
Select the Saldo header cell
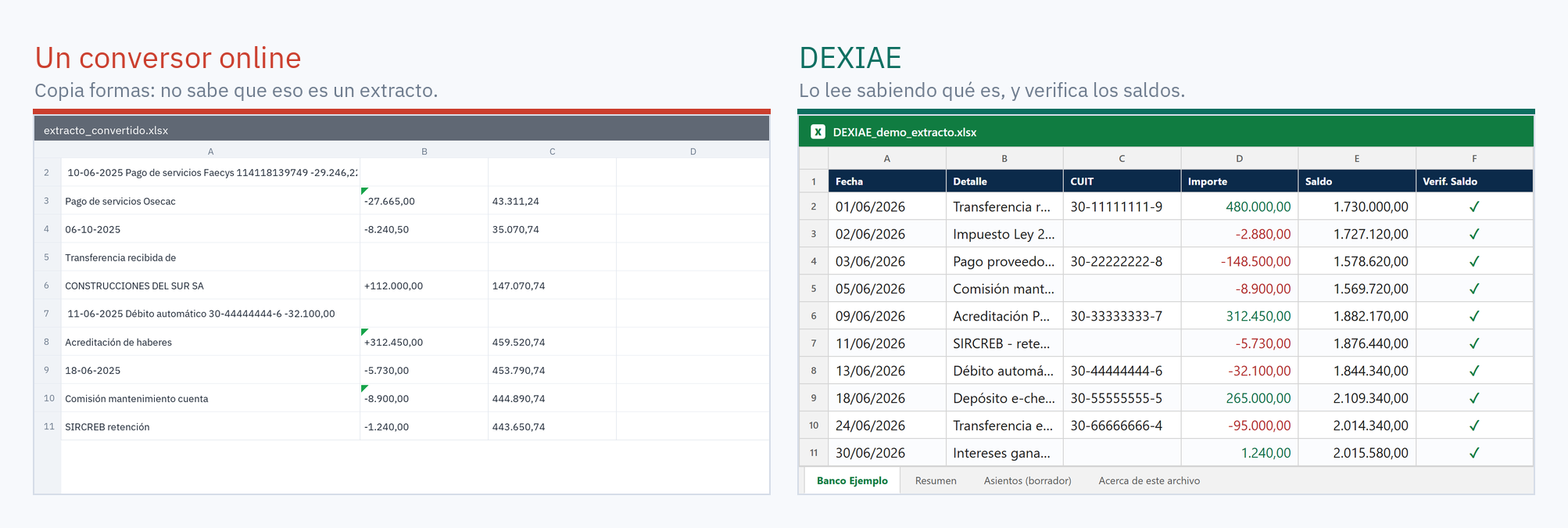[1357, 181]
